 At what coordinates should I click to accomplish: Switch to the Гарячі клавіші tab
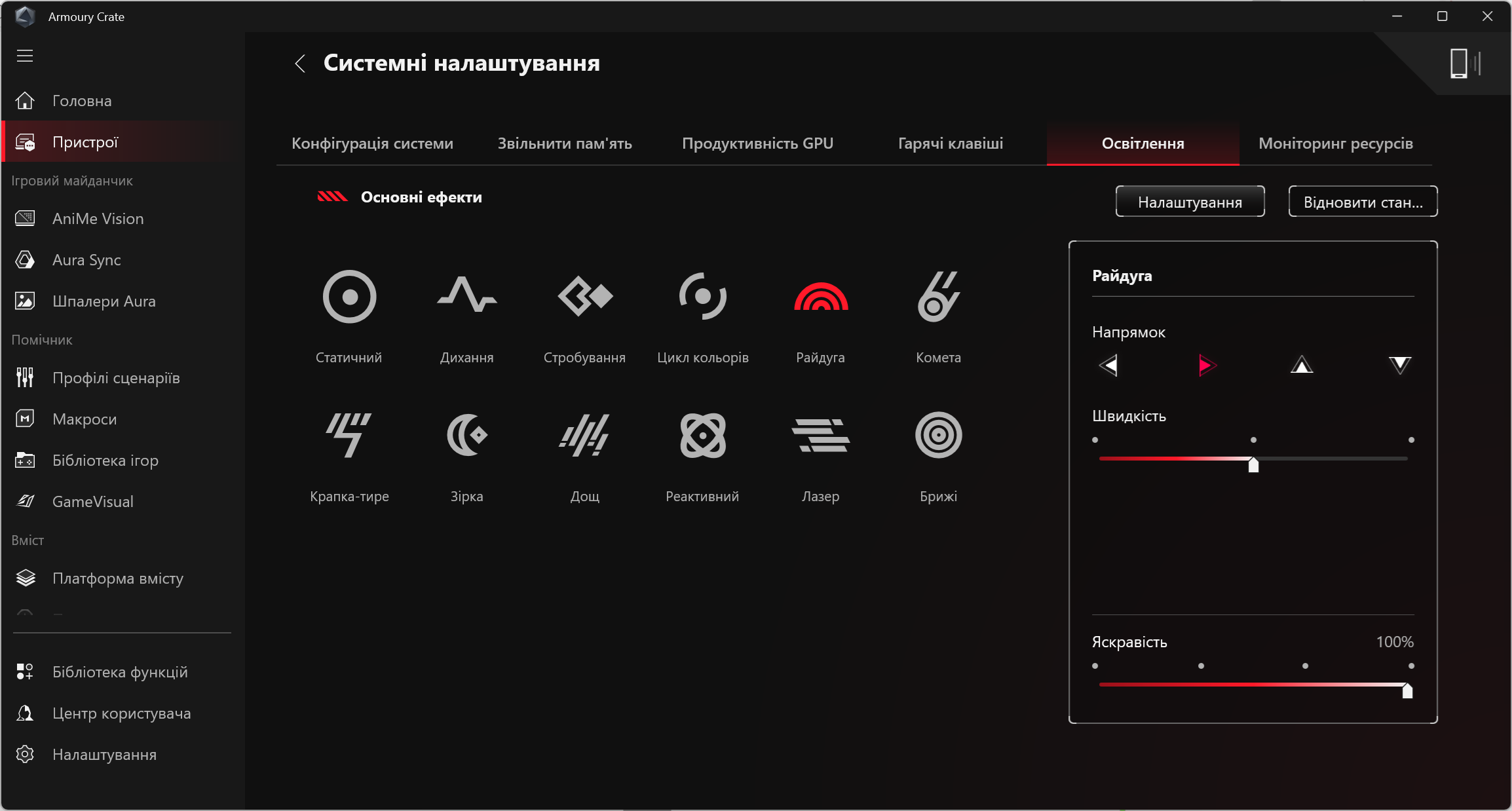pos(950,143)
